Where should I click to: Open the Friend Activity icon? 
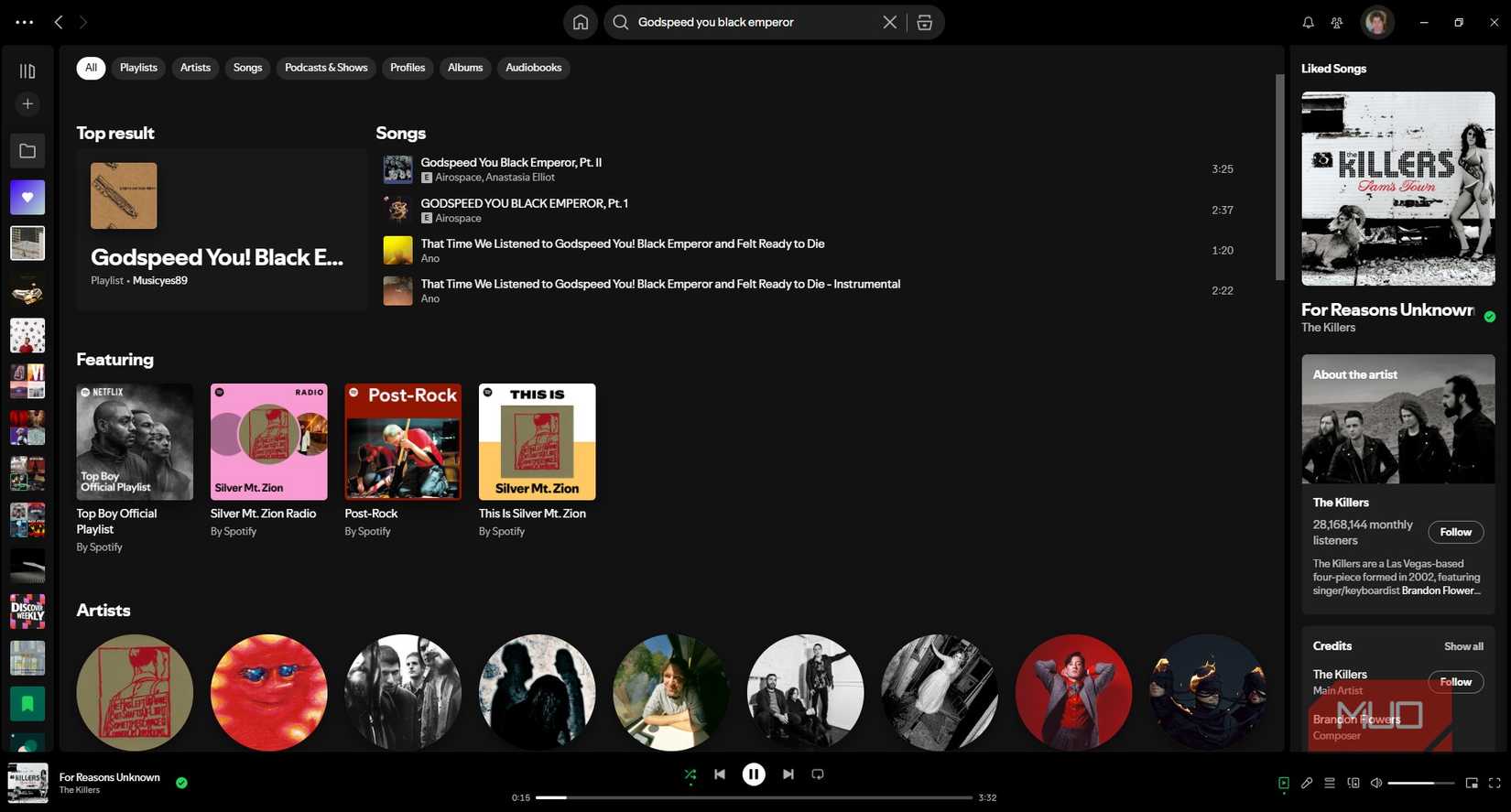[1337, 22]
